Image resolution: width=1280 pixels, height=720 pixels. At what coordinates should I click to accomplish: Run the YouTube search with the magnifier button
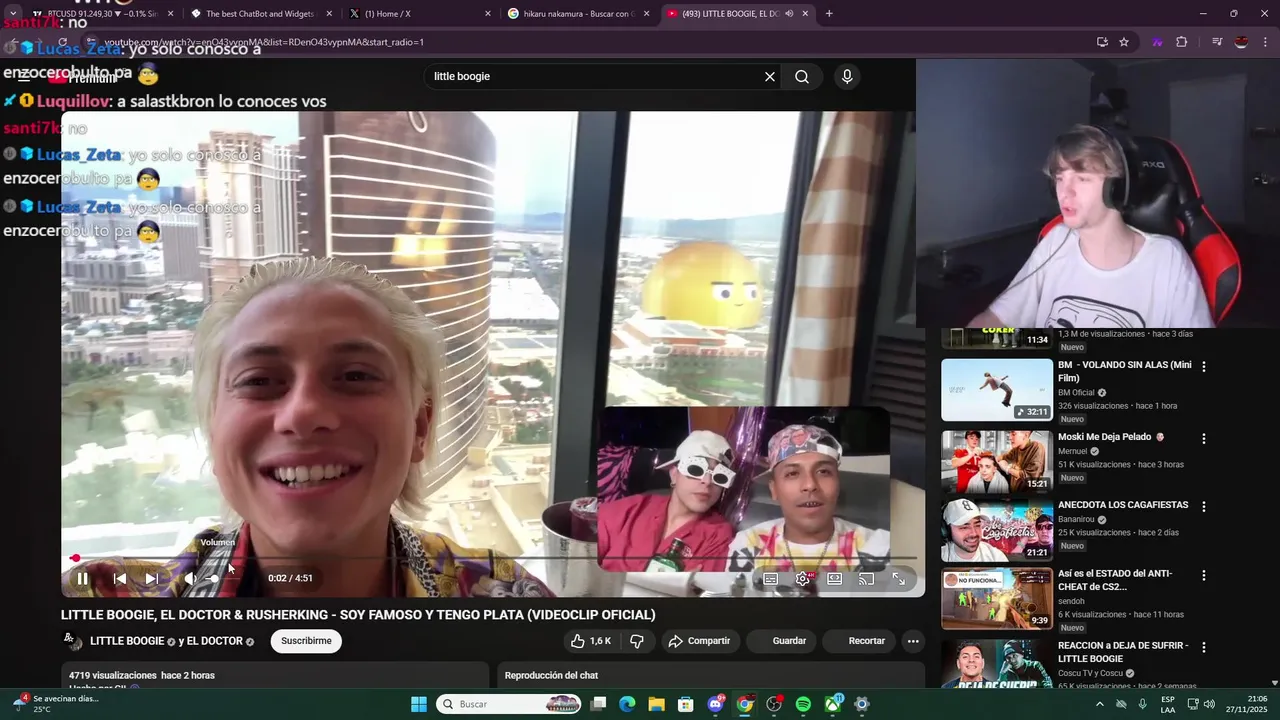tap(802, 76)
